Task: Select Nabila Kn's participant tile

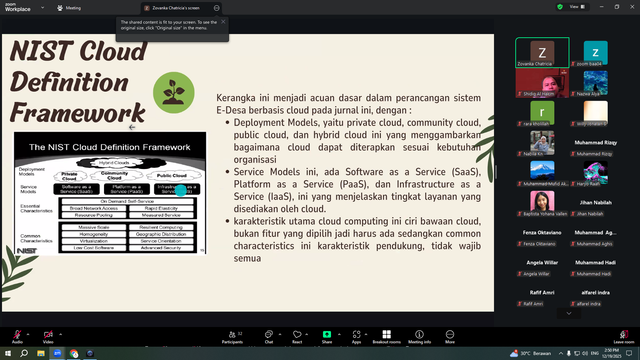Action: coord(542,143)
